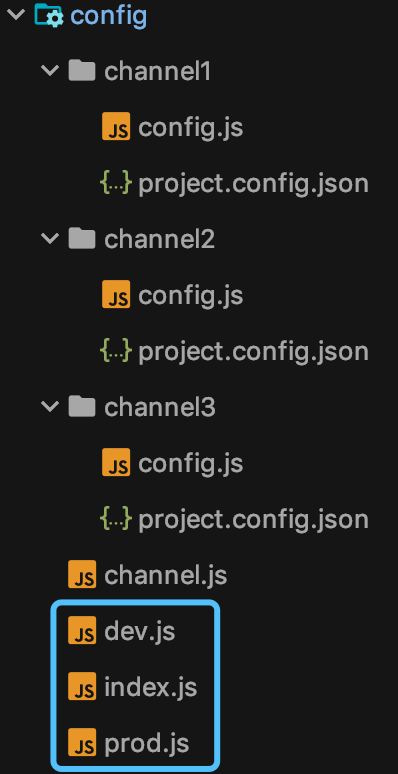
Task: Open the prod.js file
Action: (x=147, y=743)
